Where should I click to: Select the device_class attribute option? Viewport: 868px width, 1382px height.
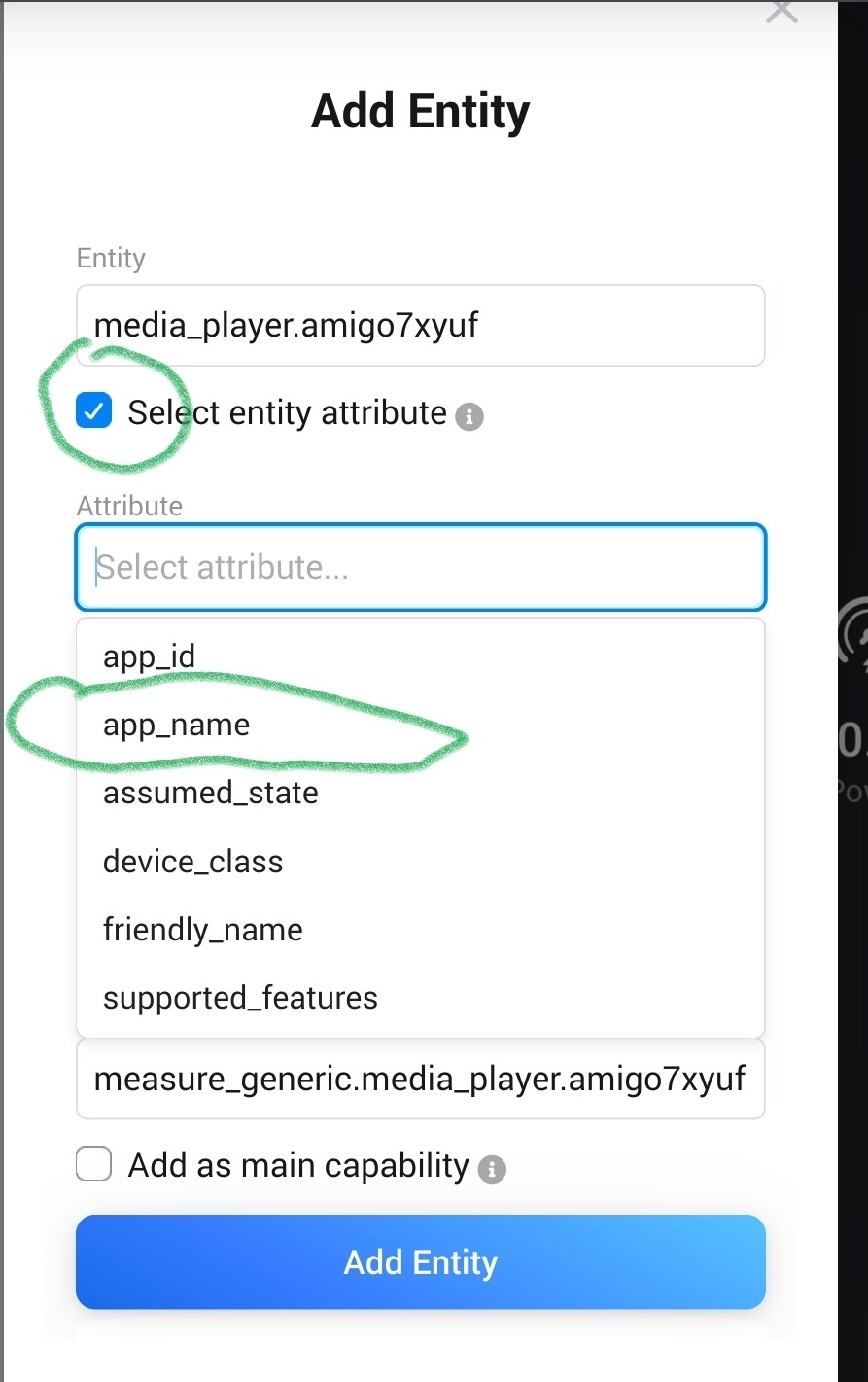(193, 862)
